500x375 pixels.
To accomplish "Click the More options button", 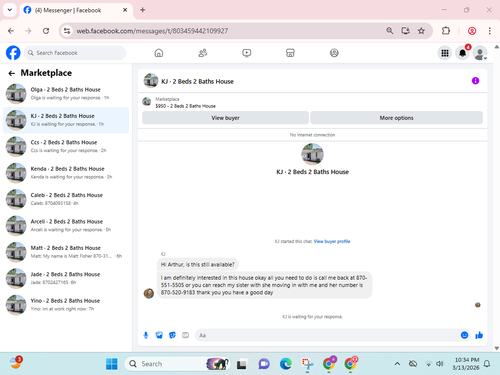I will [x=396, y=118].
